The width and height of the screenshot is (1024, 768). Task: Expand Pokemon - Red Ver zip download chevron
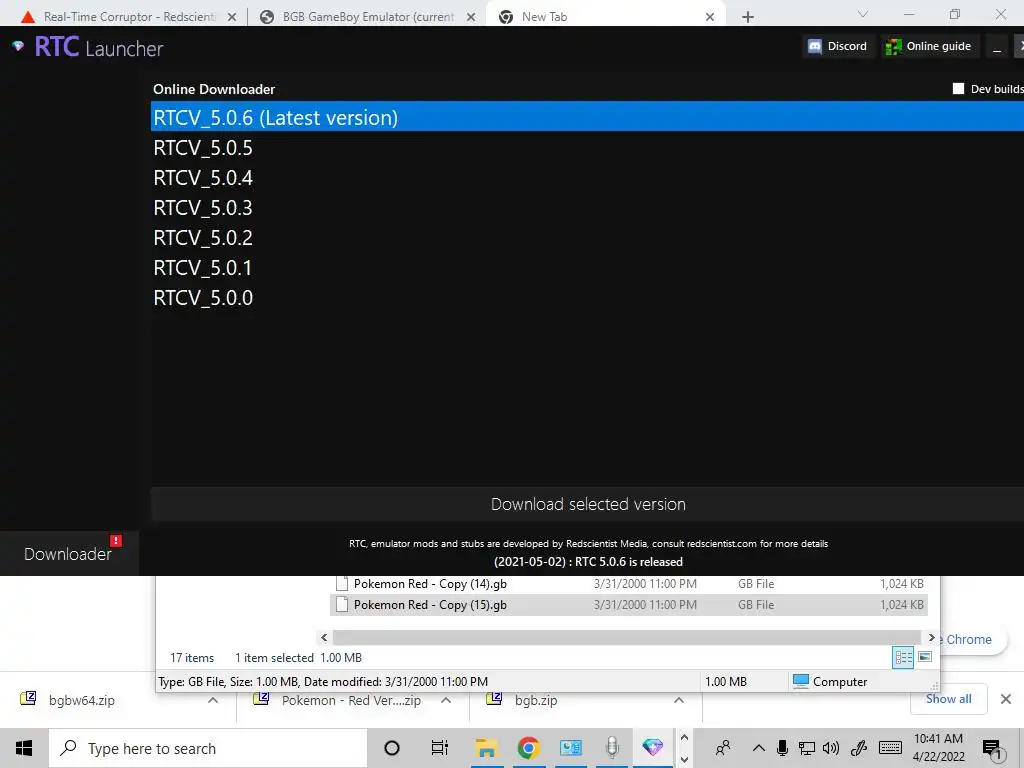446,700
